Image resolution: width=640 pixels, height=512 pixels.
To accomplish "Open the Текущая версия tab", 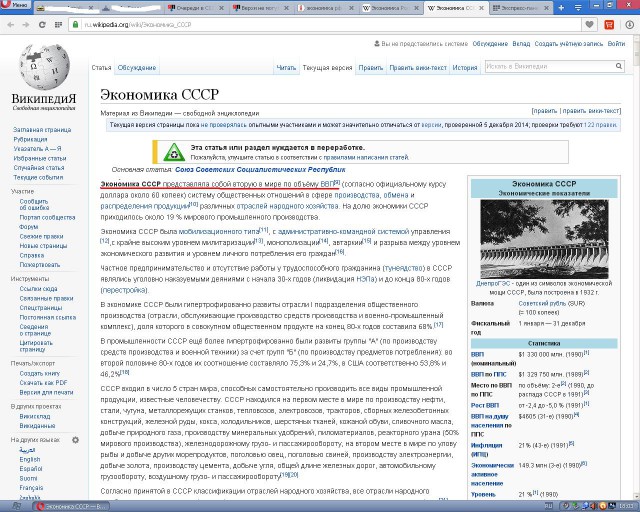I will (x=327, y=68).
